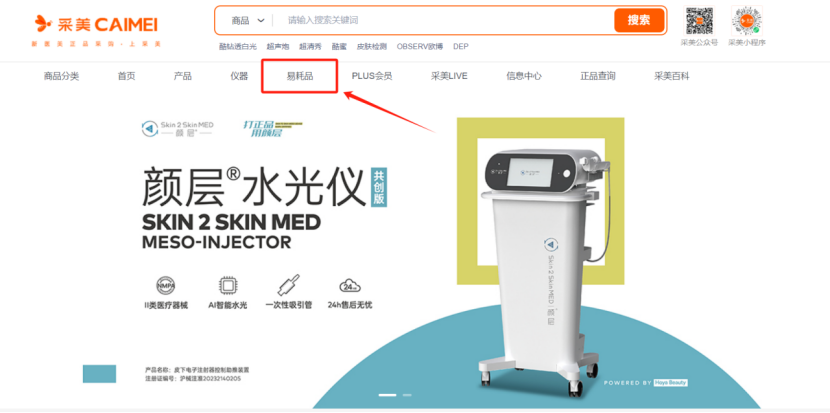Expand the 商品 search type dropdown
Screen dimensions: 830x413
[247, 21]
